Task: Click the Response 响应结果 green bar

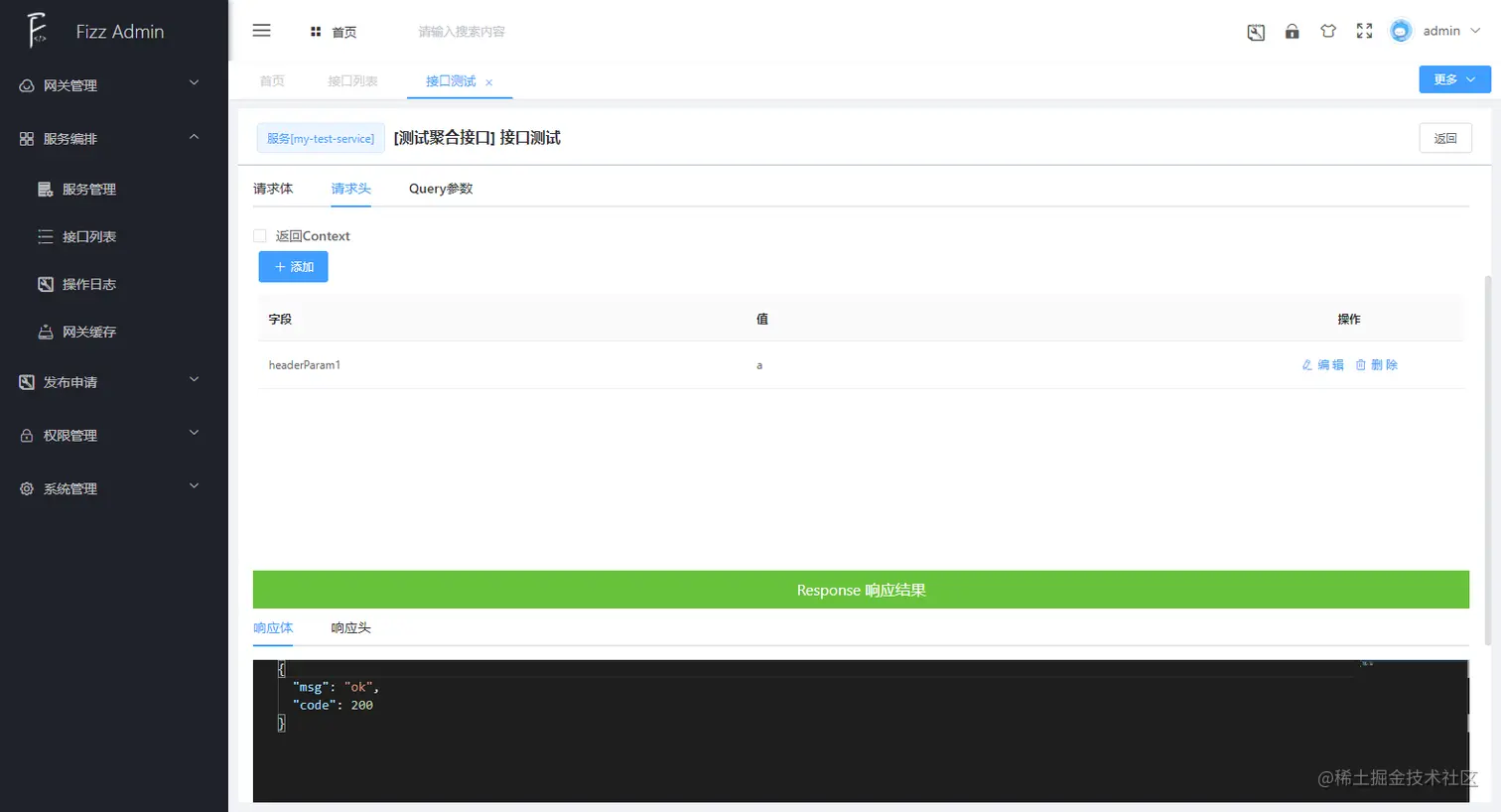Action: [x=861, y=590]
